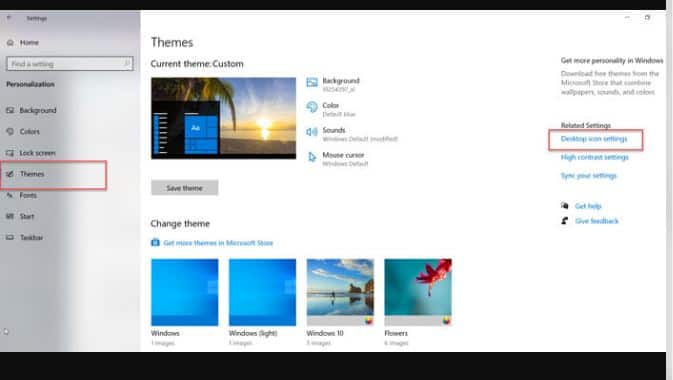Image resolution: width=673 pixels, height=380 pixels.
Task: Click the Microsoft Store bag icon
Action: point(155,243)
